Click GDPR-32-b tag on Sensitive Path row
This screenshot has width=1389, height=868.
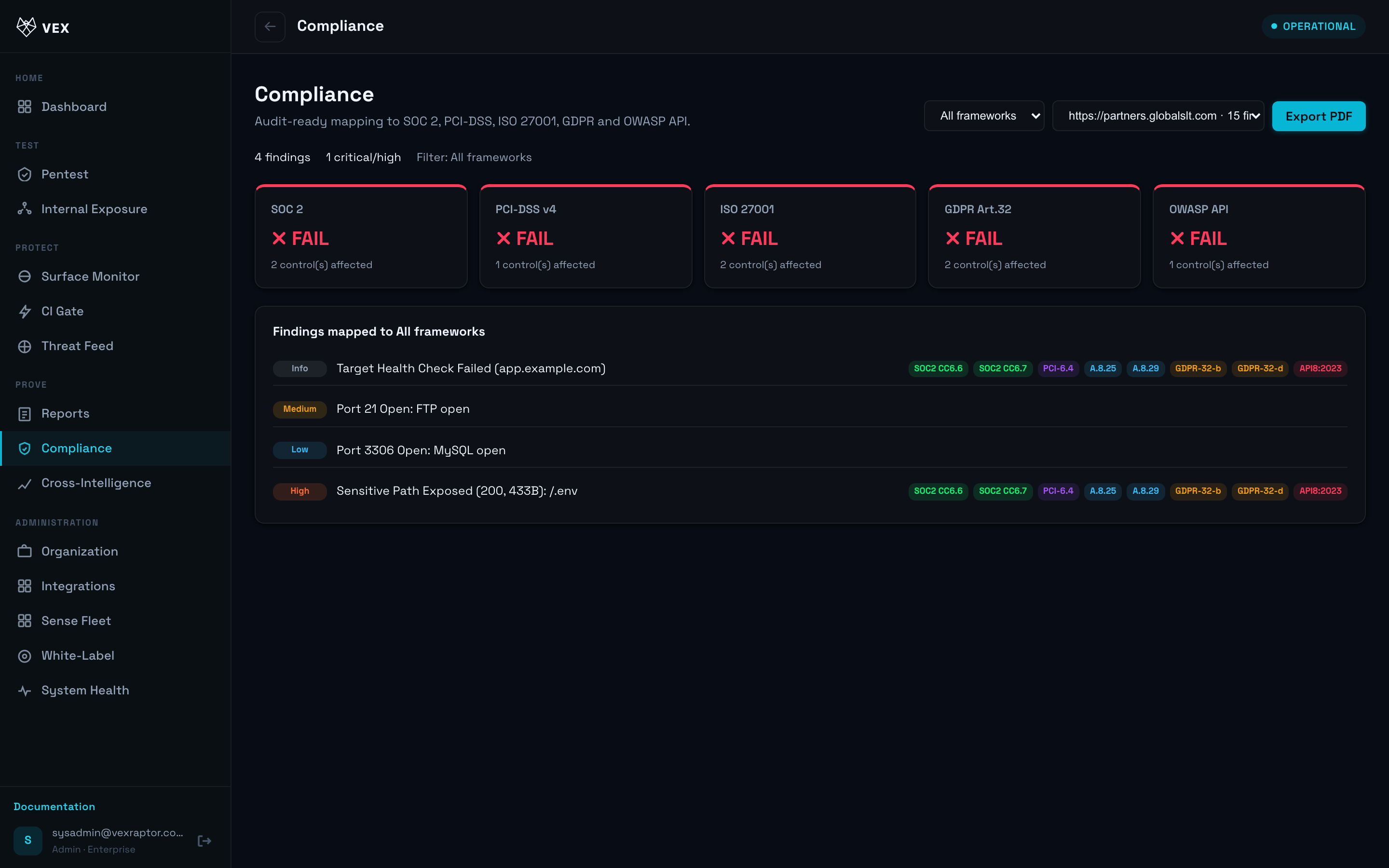point(1198,491)
